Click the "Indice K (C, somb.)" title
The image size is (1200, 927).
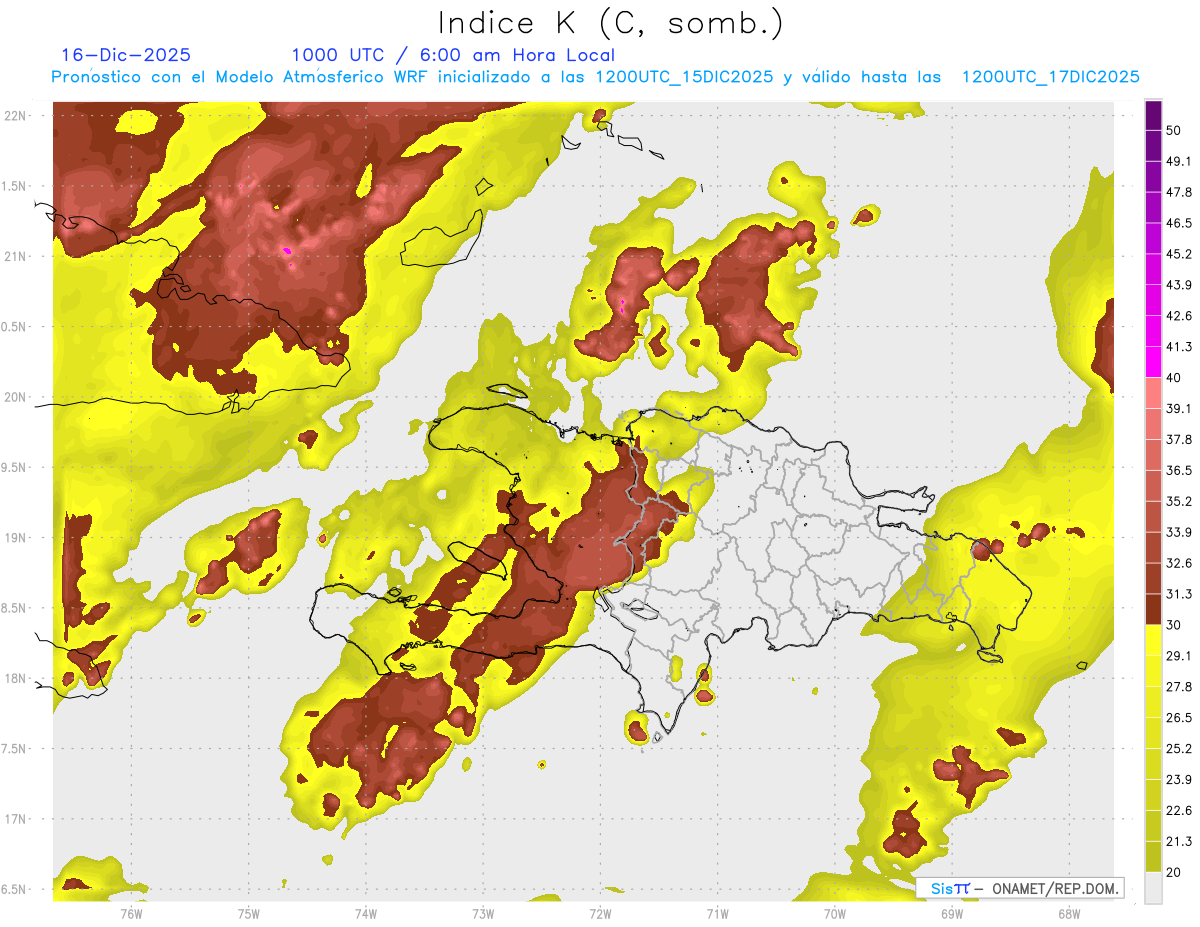coord(610,23)
